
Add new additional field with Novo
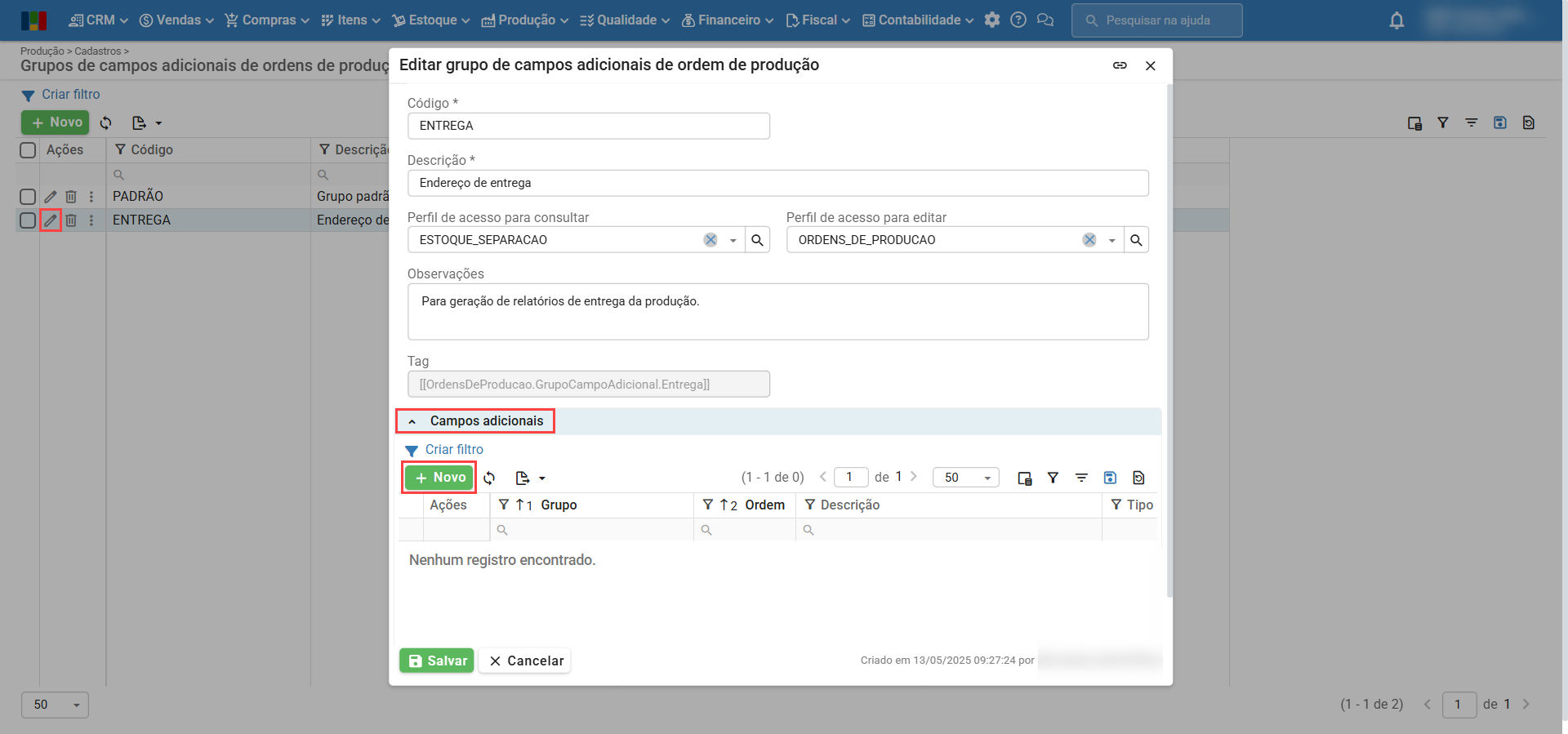[439, 478]
